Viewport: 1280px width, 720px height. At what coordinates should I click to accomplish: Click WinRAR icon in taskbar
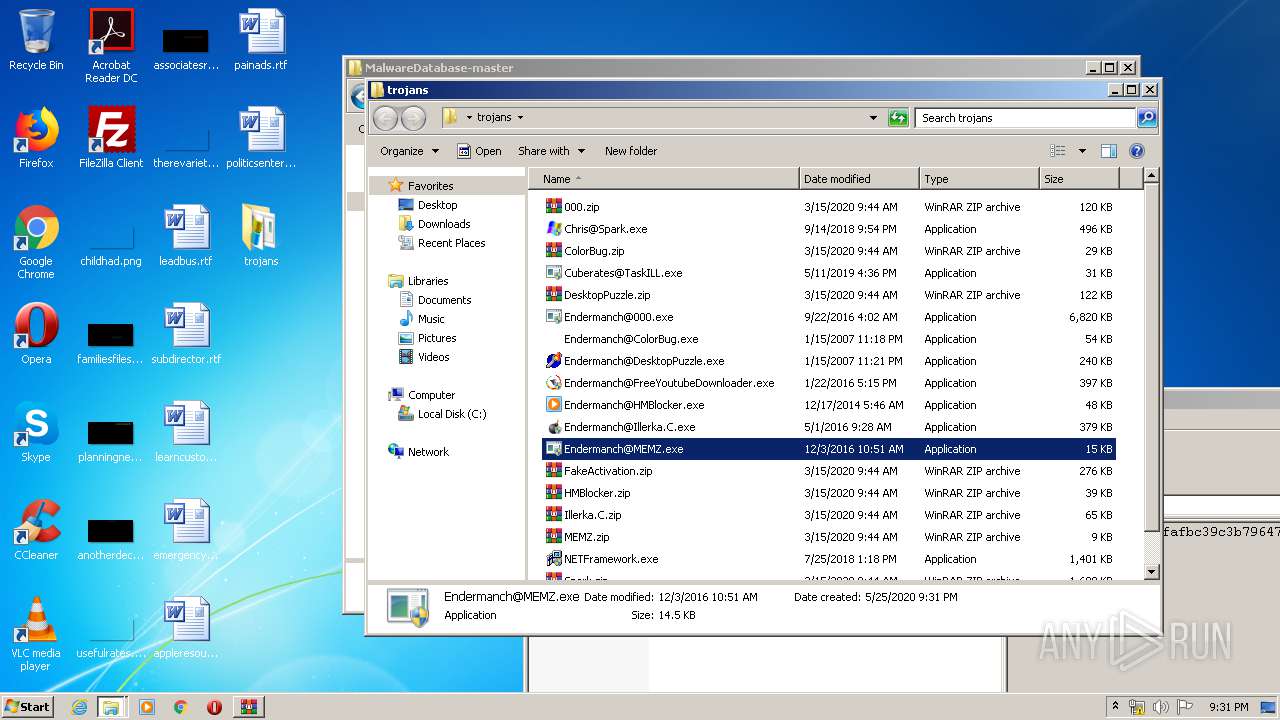[x=248, y=707]
